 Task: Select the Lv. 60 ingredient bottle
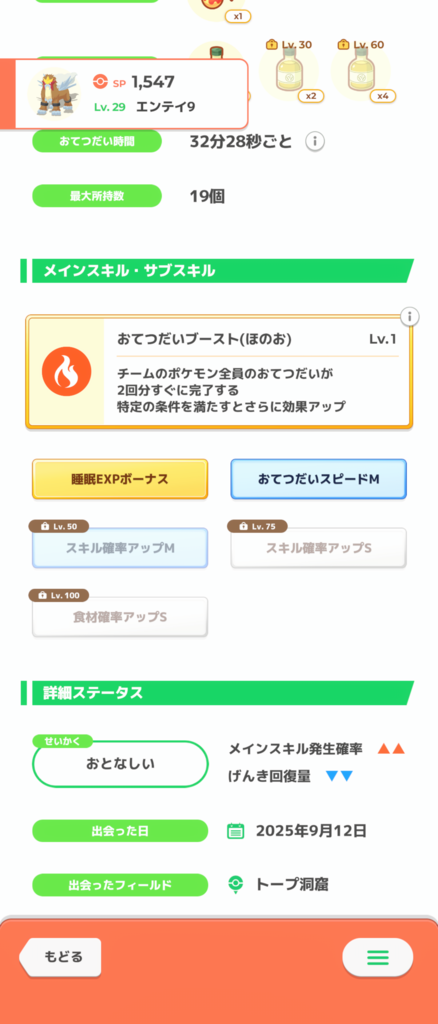click(x=361, y=71)
